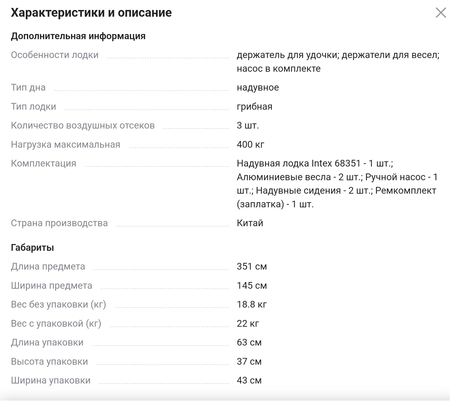Click the Ширина упаковки value 43 см
Image resolution: width=450 pixels, height=401 pixels.
coord(249,381)
